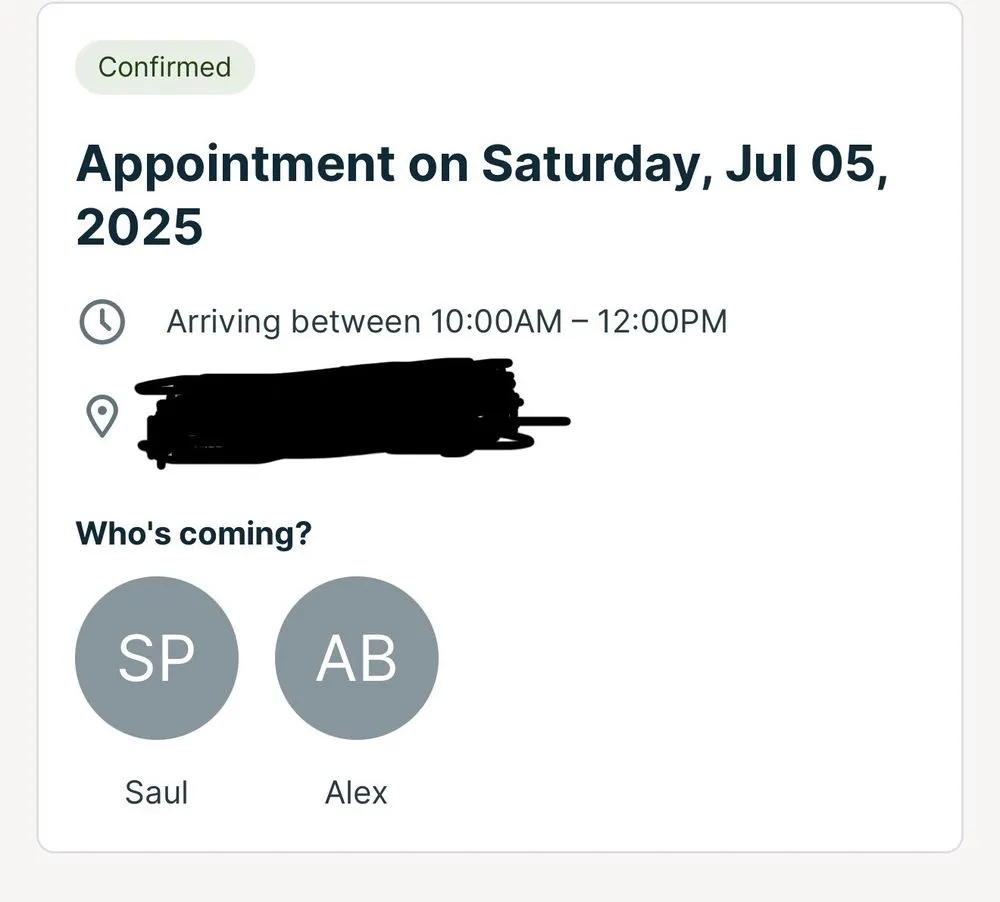Image resolution: width=1000 pixels, height=902 pixels.
Task: Click the location pin icon
Action: coord(101,416)
